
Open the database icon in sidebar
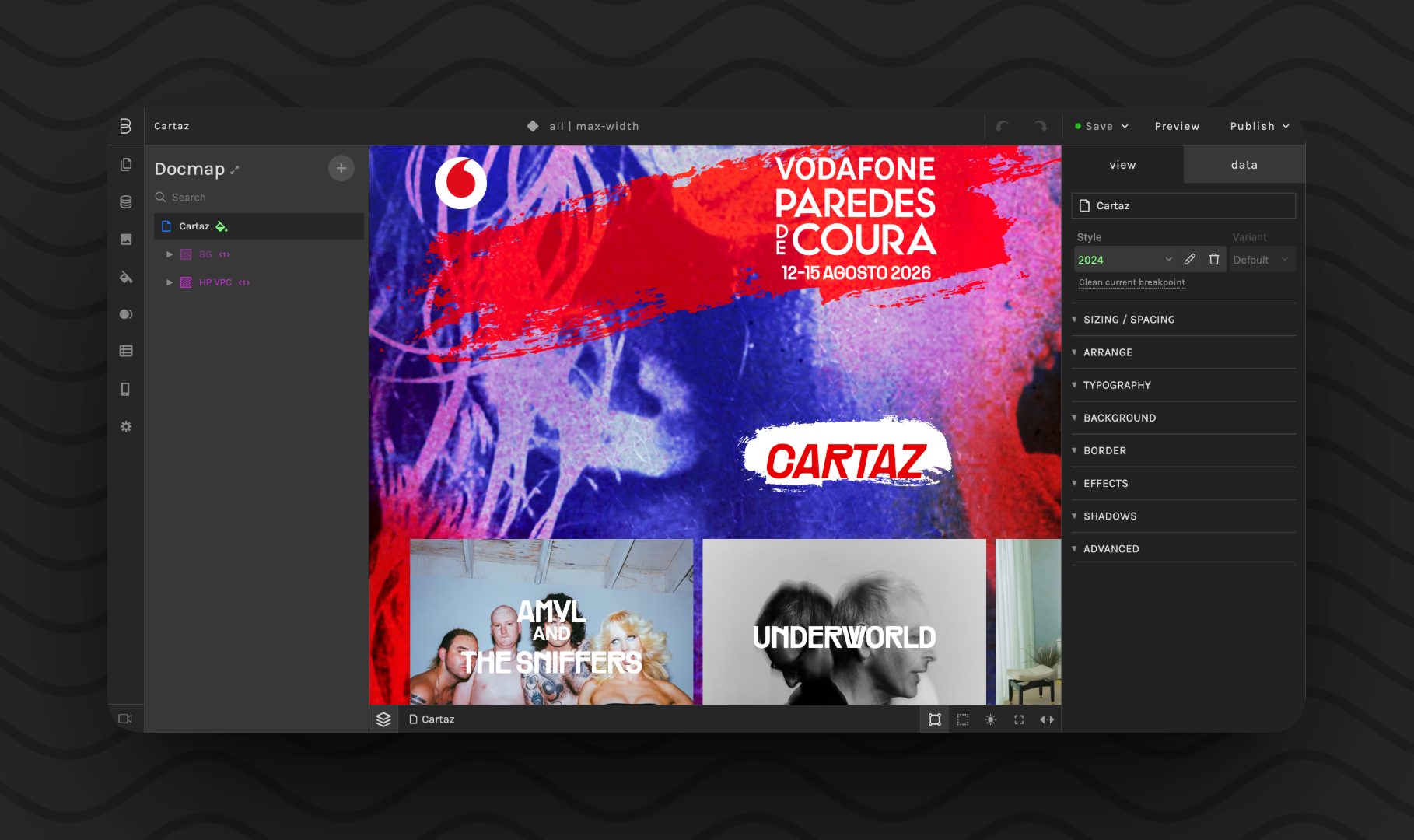point(125,202)
